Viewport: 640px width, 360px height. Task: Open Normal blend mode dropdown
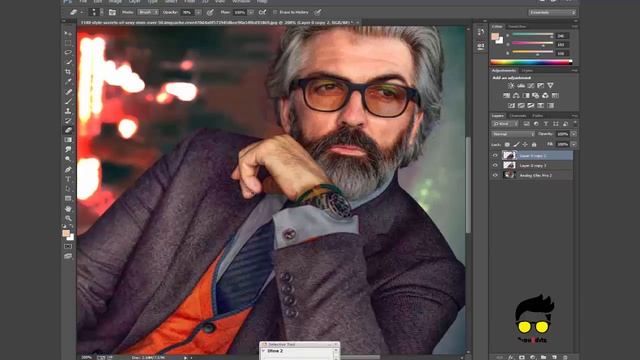513,134
